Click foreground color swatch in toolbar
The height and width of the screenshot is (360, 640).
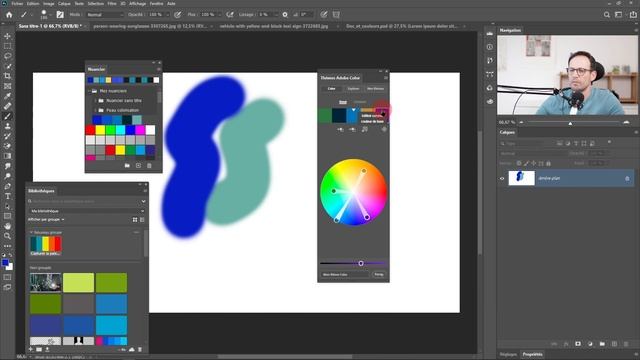pos(5,263)
